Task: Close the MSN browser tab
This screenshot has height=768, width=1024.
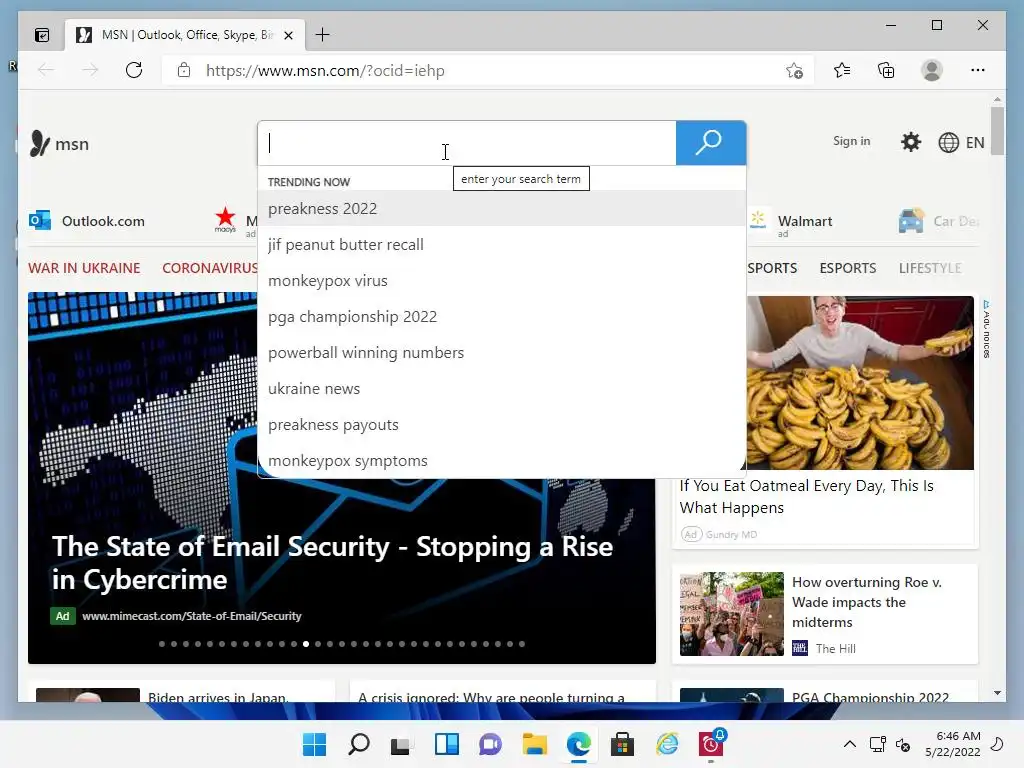Action: pos(288,35)
